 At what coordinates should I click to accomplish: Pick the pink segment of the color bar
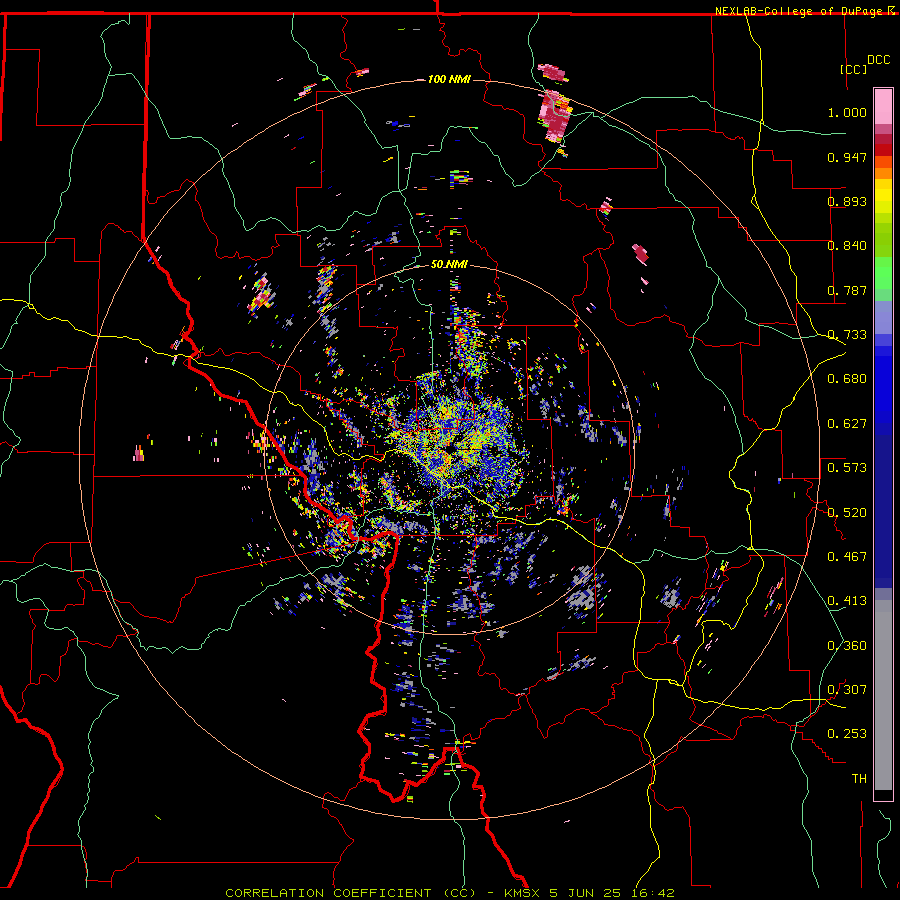point(883,107)
